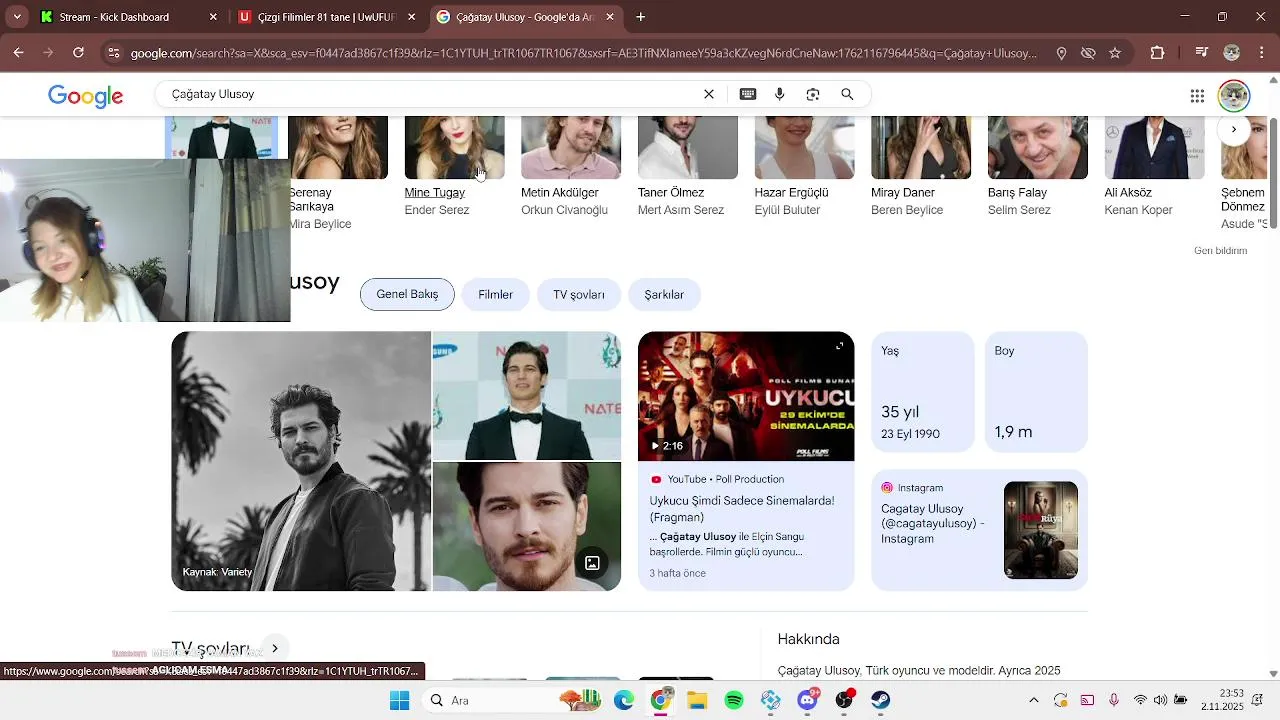The width and height of the screenshot is (1280, 720).
Task: Open the tab search dropdown in Chrome
Action: click(x=17, y=17)
